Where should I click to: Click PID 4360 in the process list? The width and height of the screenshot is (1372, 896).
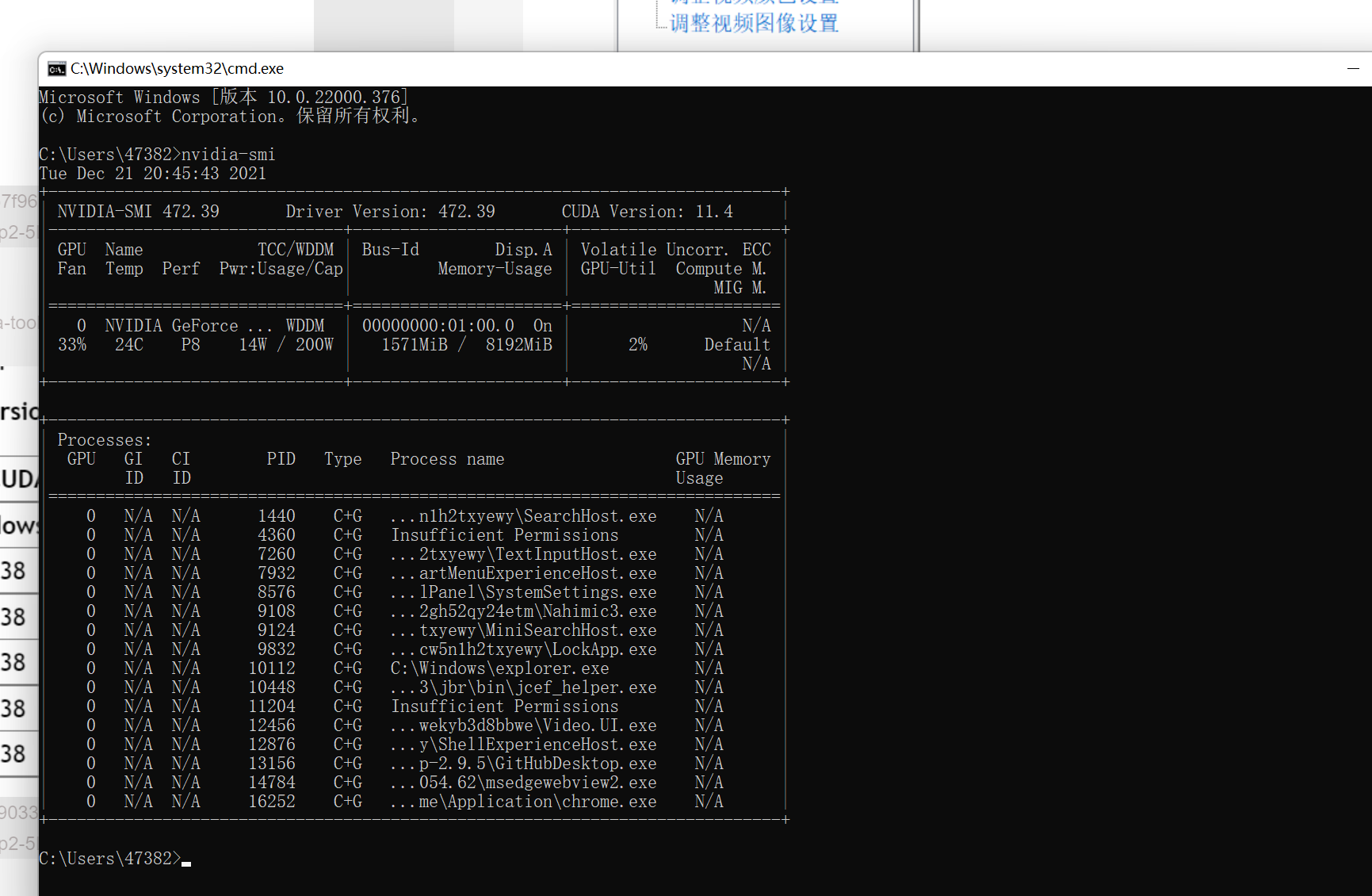[276, 535]
